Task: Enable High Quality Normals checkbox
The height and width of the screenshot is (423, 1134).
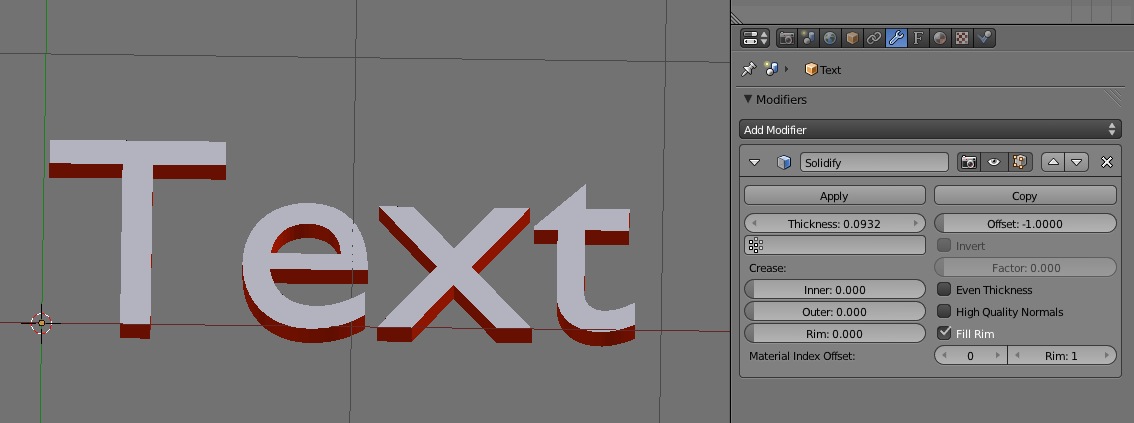Action: 944,312
